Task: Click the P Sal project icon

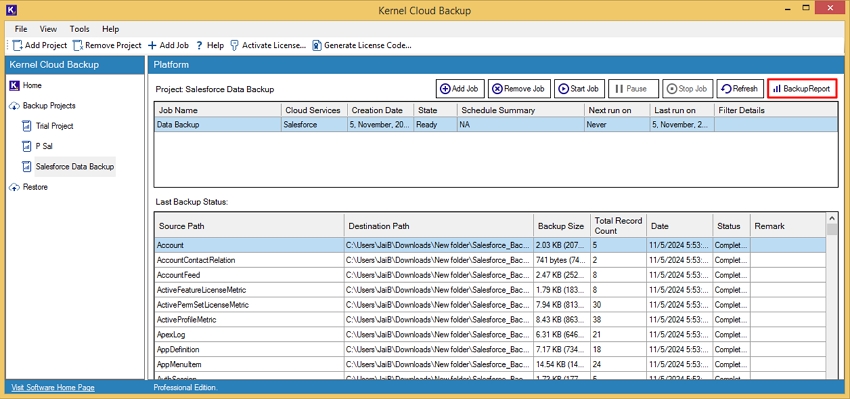Action: pyautogui.click(x=27, y=146)
